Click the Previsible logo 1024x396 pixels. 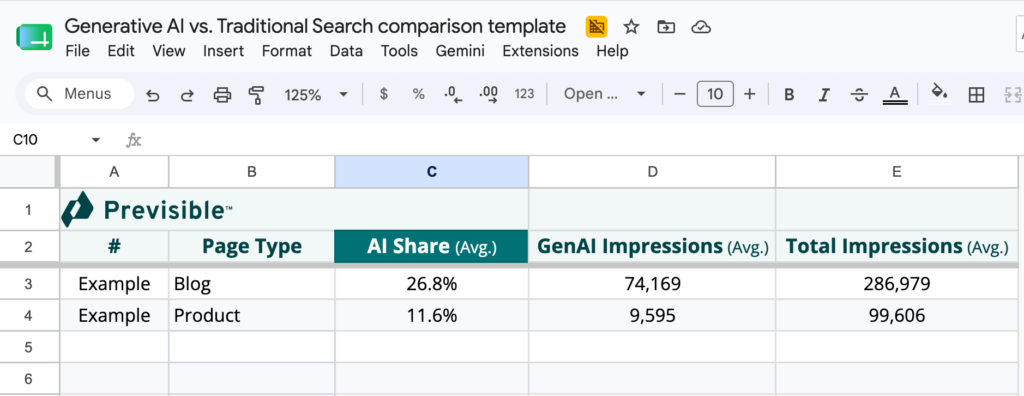[147, 210]
